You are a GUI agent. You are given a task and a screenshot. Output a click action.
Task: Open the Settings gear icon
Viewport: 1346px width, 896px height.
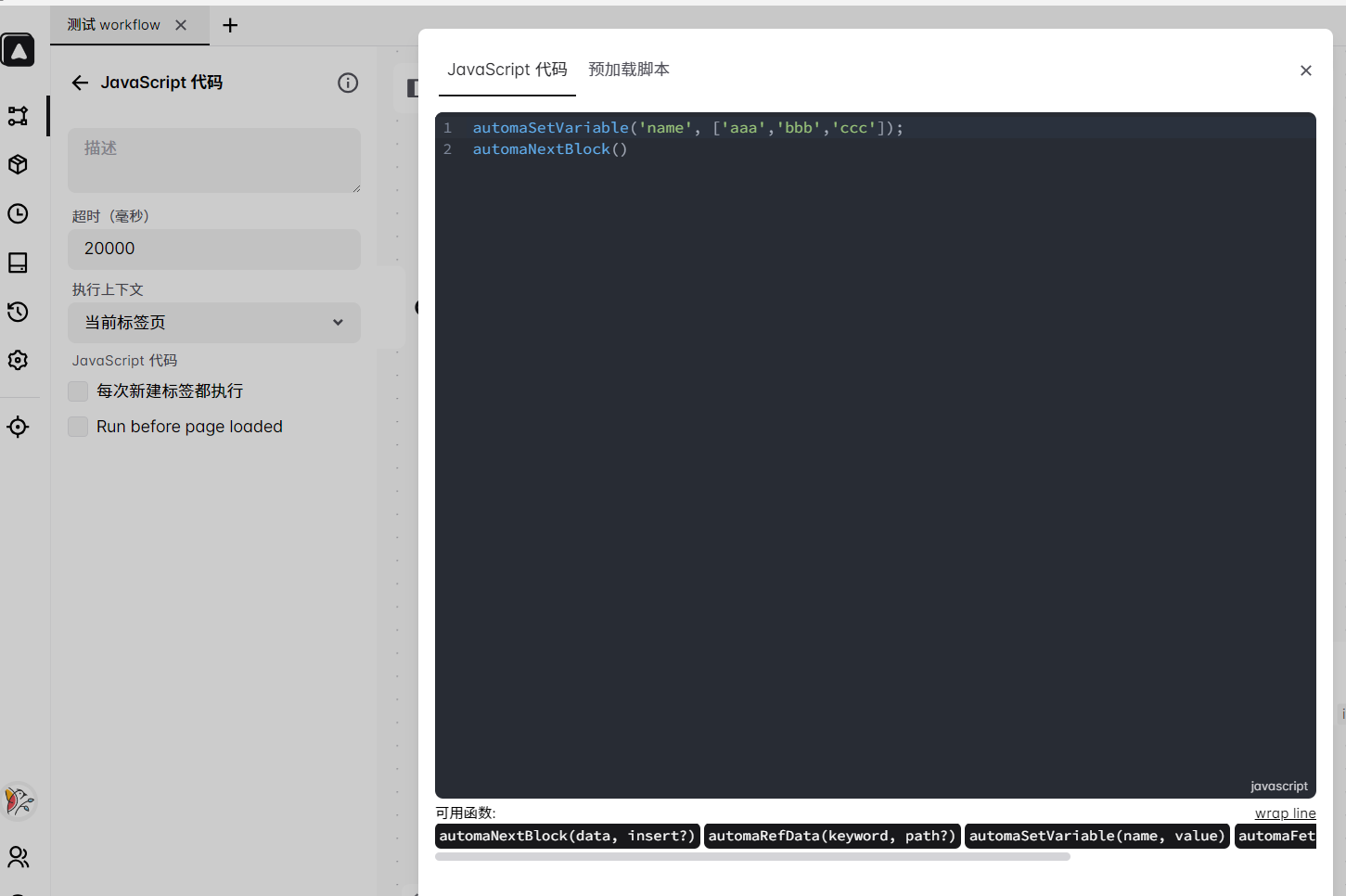click(18, 360)
